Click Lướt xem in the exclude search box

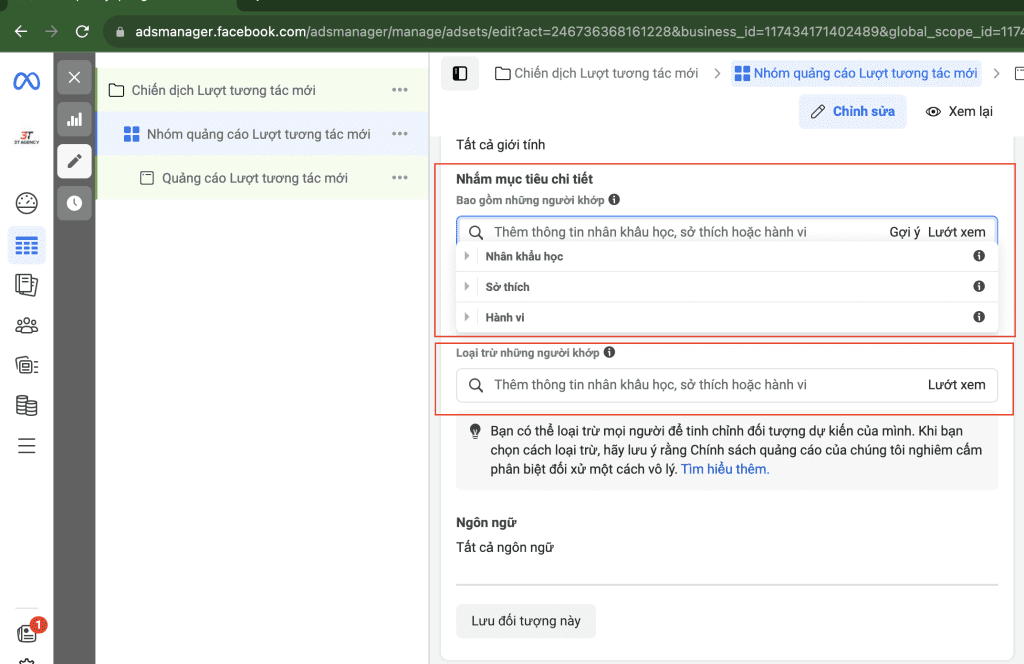[957, 385]
